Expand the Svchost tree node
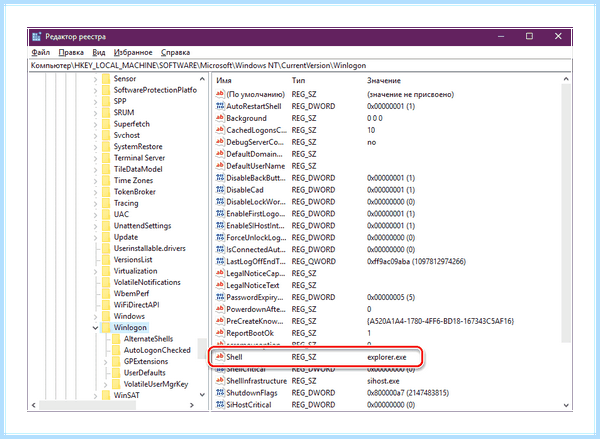Viewport: 600px width, 439px height. tap(95, 135)
